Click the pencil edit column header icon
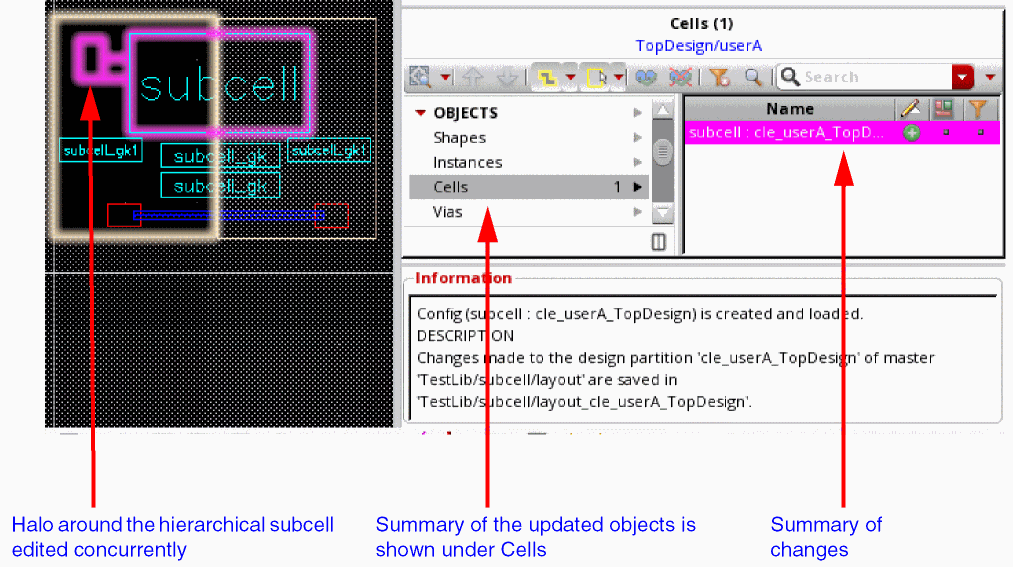The width and height of the screenshot is (1013, 567). (911, 109)
